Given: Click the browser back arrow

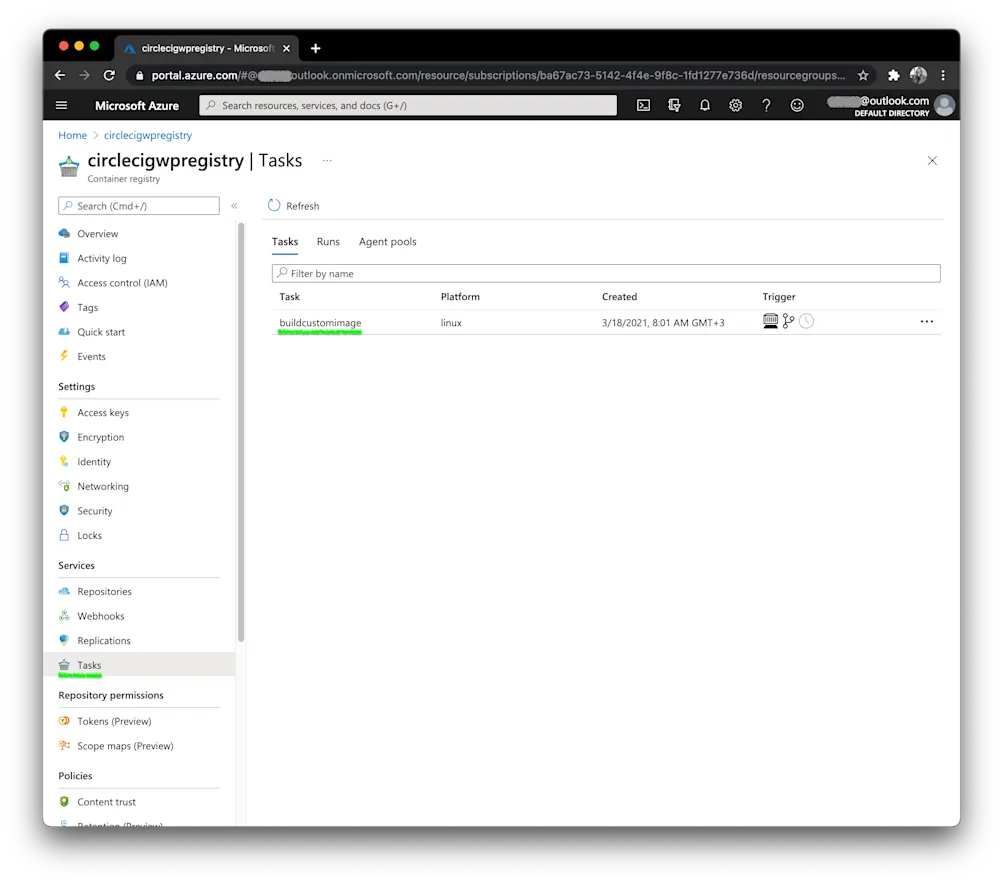Looking at the screenshot, I should coord(60,76).
